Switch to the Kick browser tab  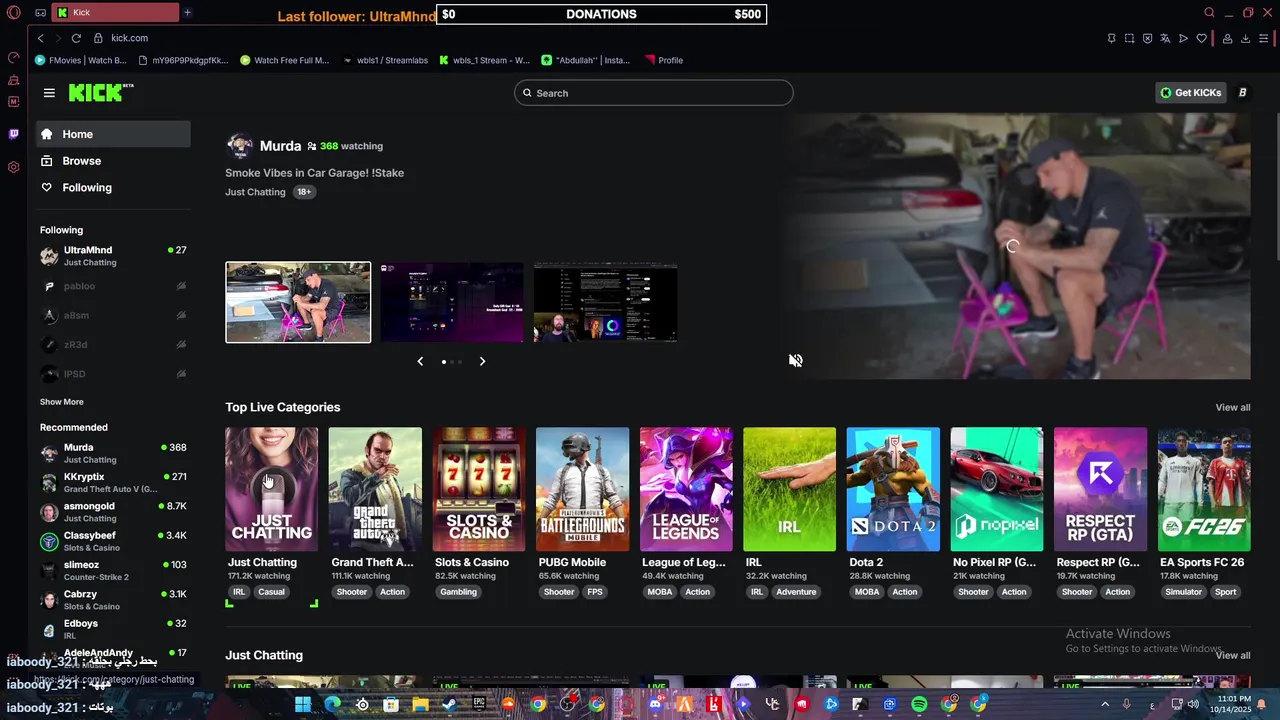pos(116,12)
